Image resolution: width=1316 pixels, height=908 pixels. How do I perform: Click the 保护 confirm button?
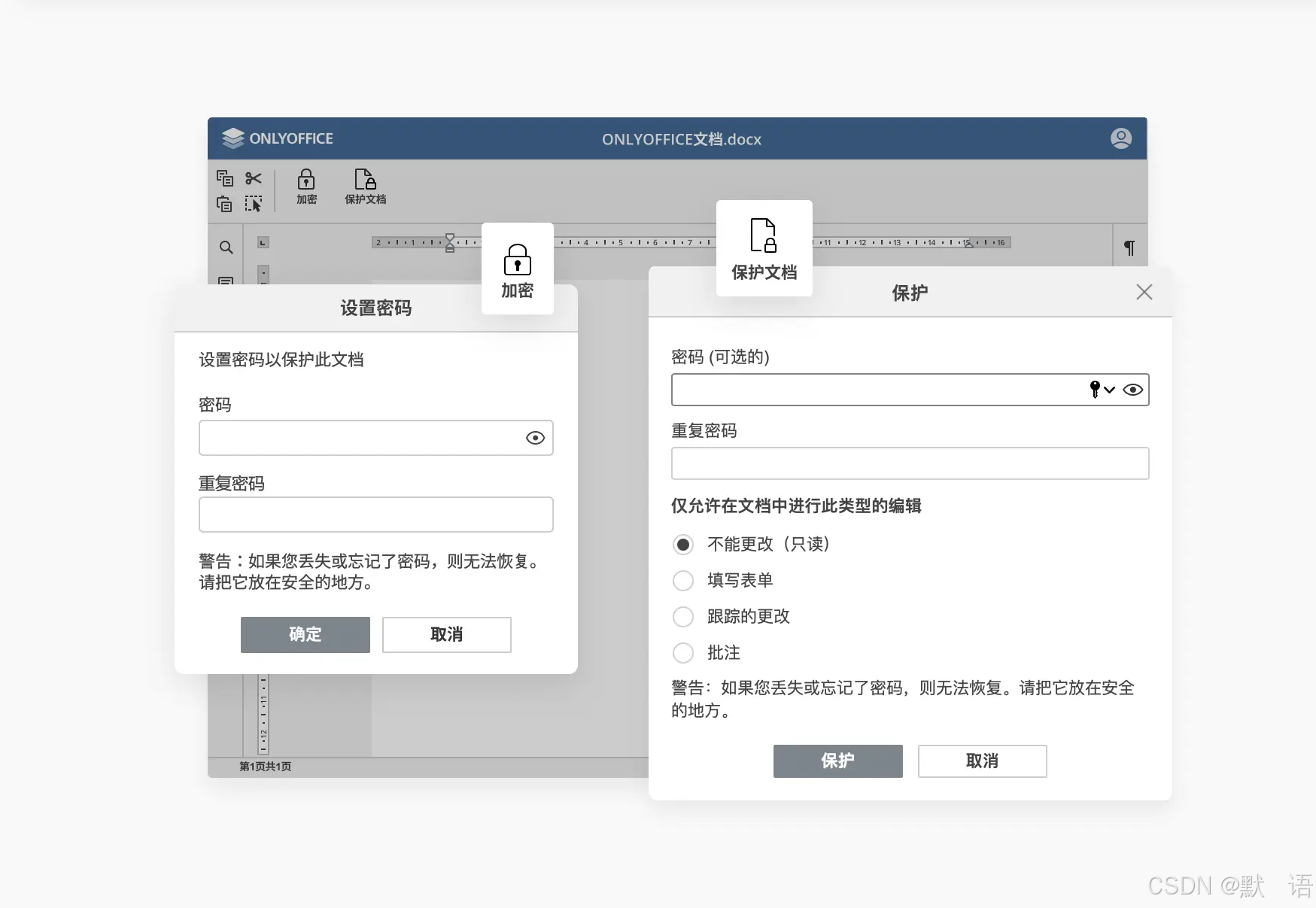point(838,761)
